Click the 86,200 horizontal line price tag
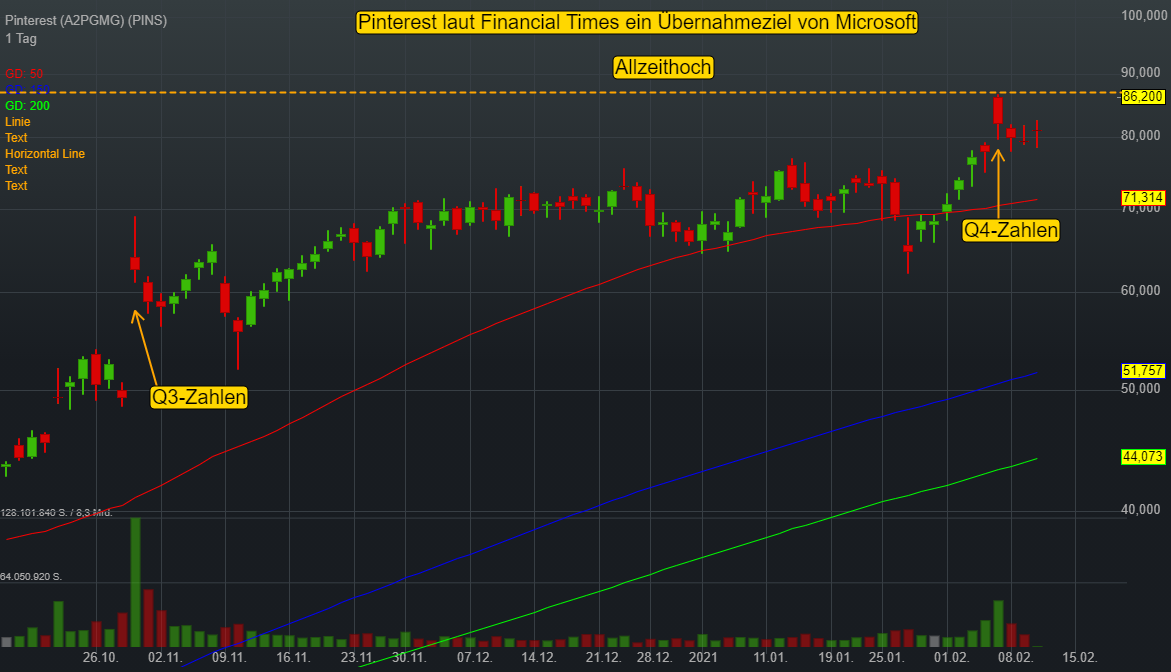 click(x=1143, y=97)
